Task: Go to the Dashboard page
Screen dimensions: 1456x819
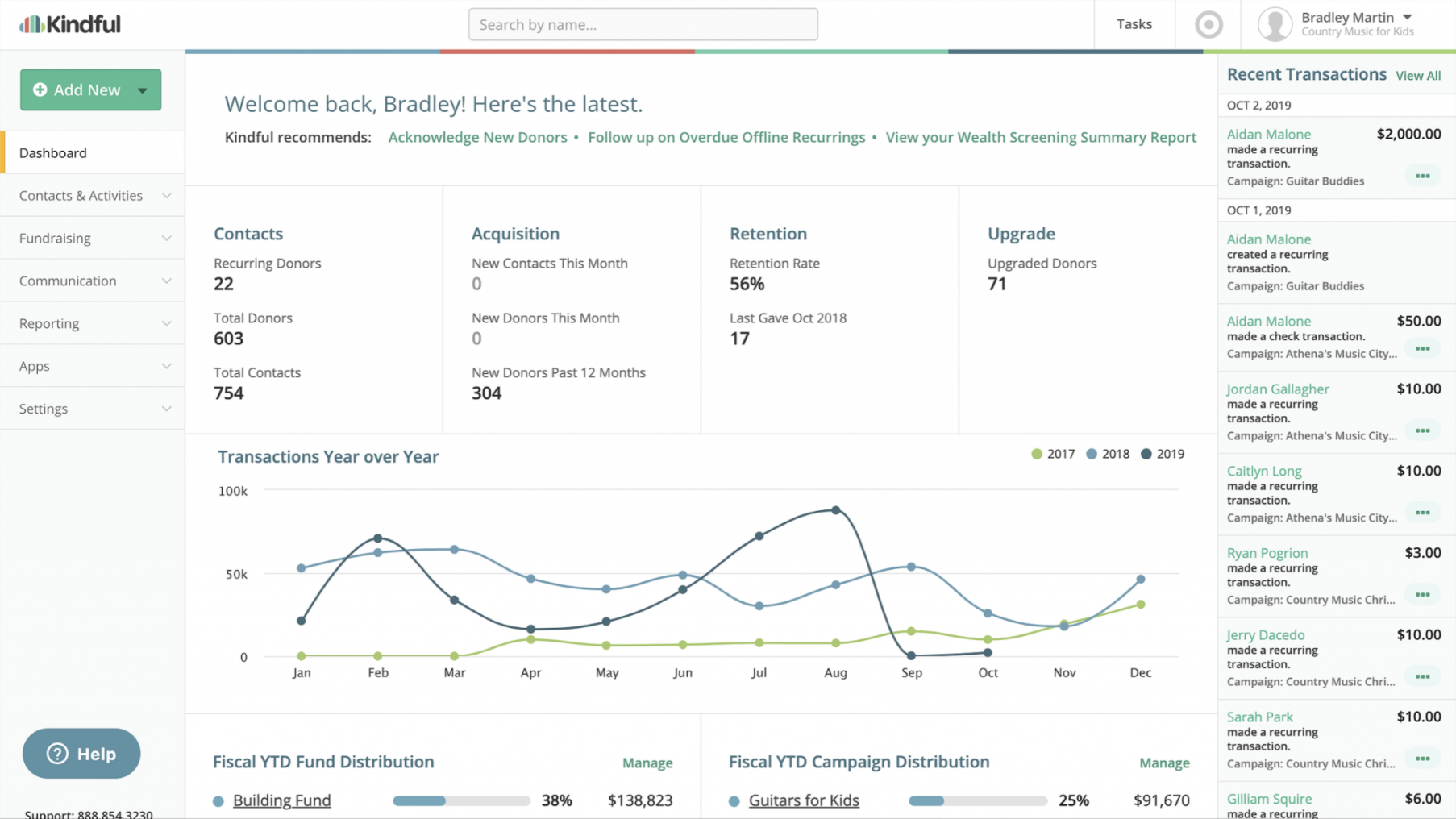Action: (93, 152)
